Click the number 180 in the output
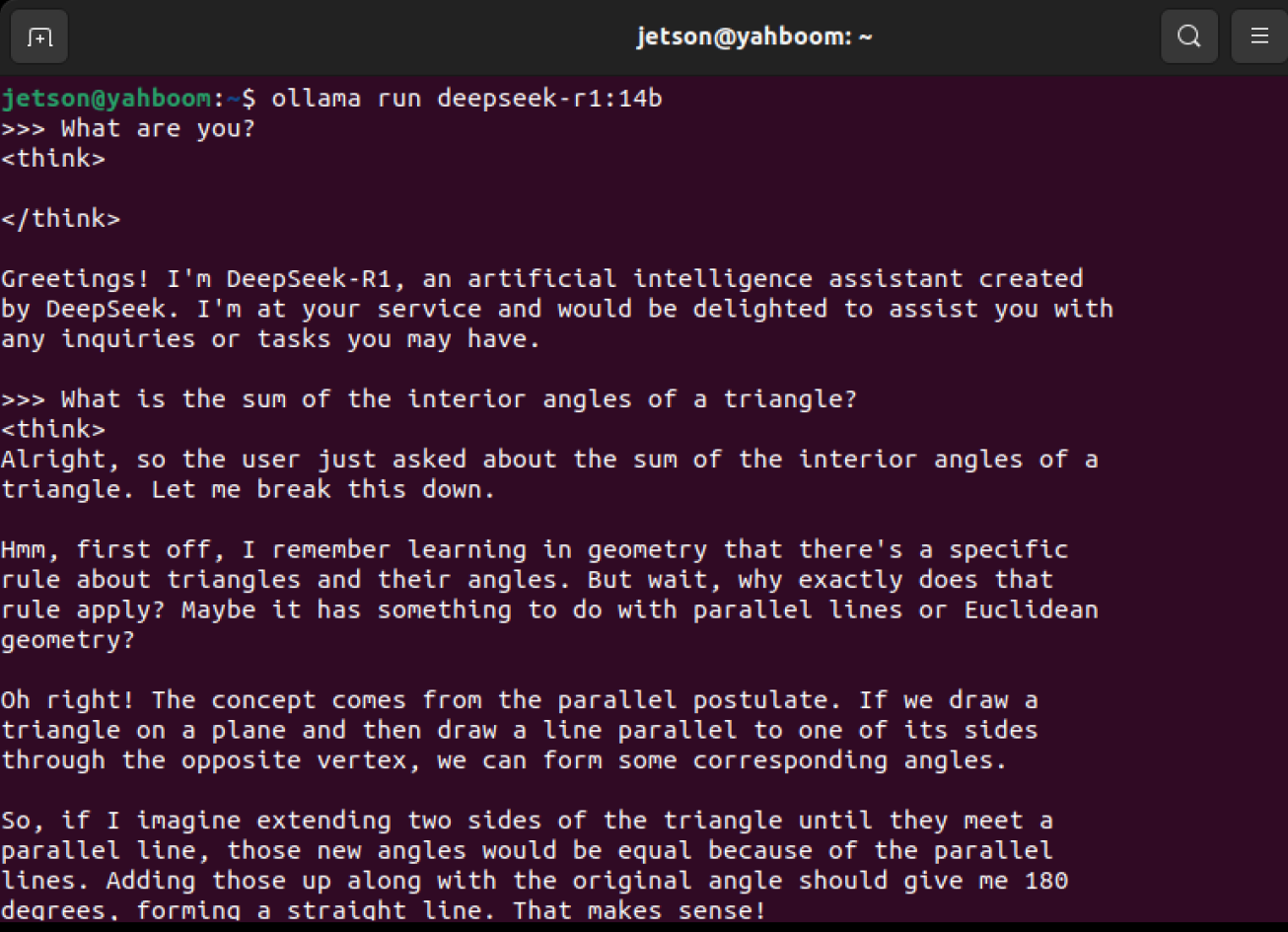The image size is (1288, 932). click(x=1046, y=880)
